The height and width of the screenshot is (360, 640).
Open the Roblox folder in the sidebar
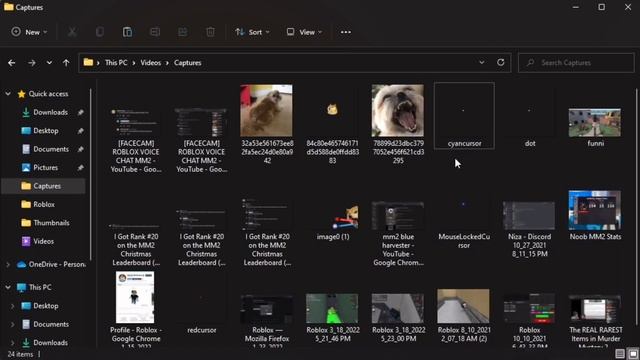[x=44, y=204]
